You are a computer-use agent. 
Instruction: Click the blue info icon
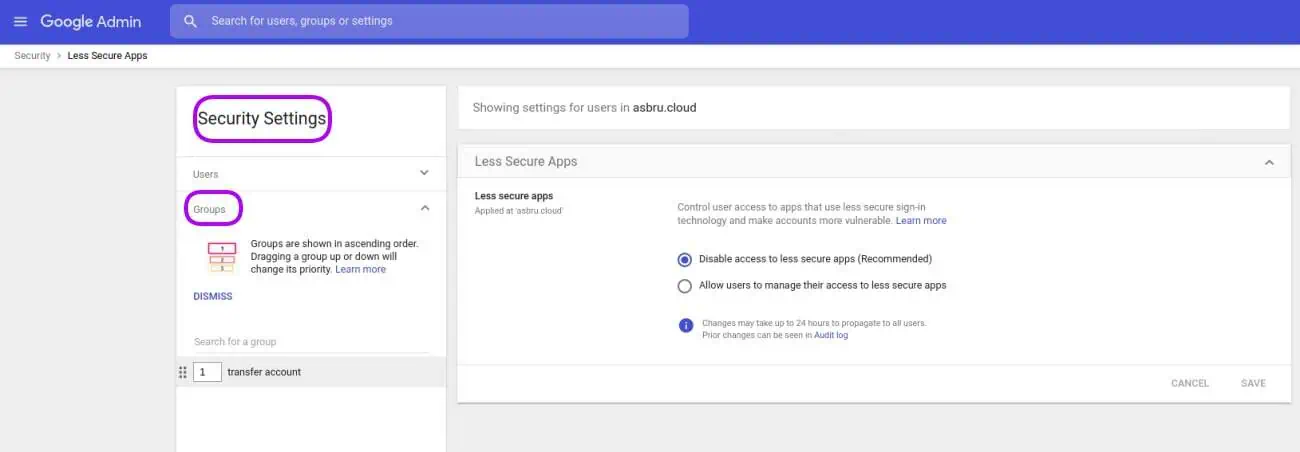[x=686, y=325]
